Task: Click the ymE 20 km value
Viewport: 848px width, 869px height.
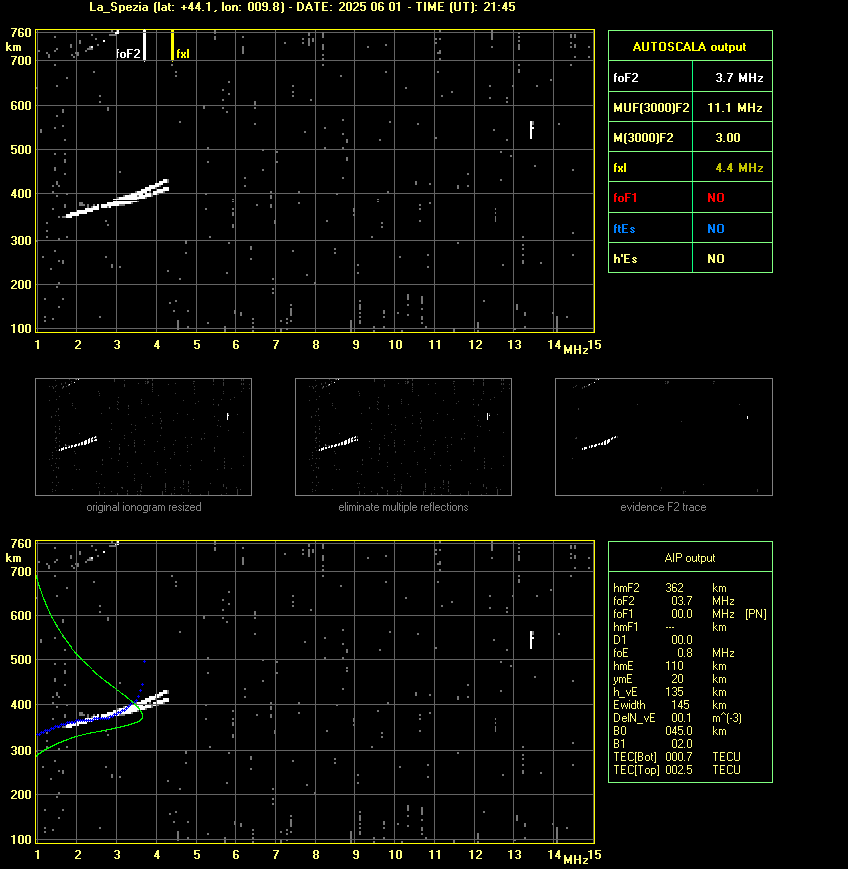Action: click(x=677, y=679)
